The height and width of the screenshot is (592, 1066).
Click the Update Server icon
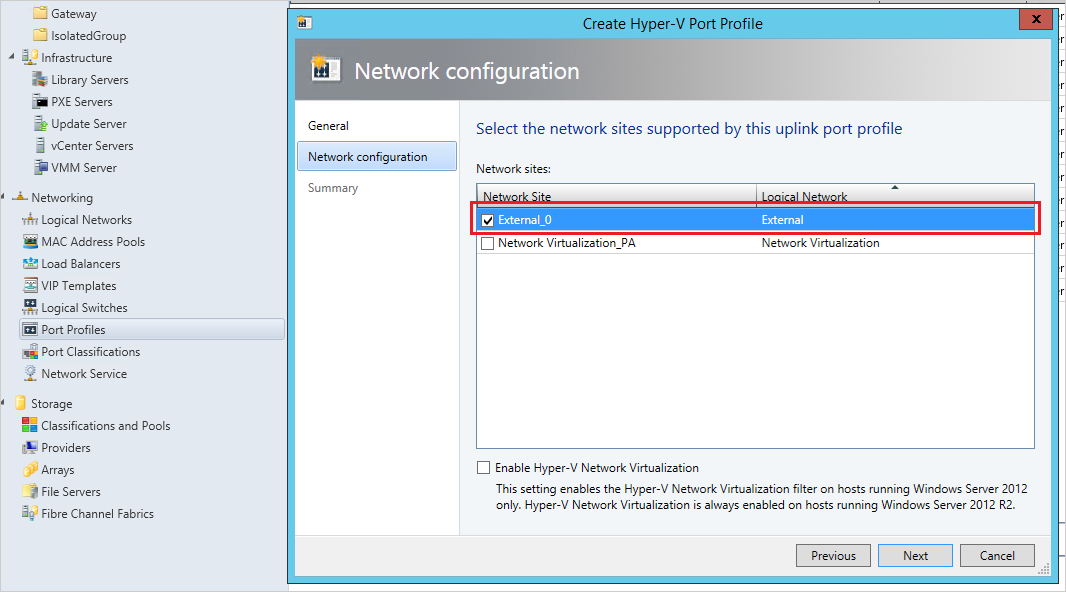pyautogui.click(x=40, y=124)
